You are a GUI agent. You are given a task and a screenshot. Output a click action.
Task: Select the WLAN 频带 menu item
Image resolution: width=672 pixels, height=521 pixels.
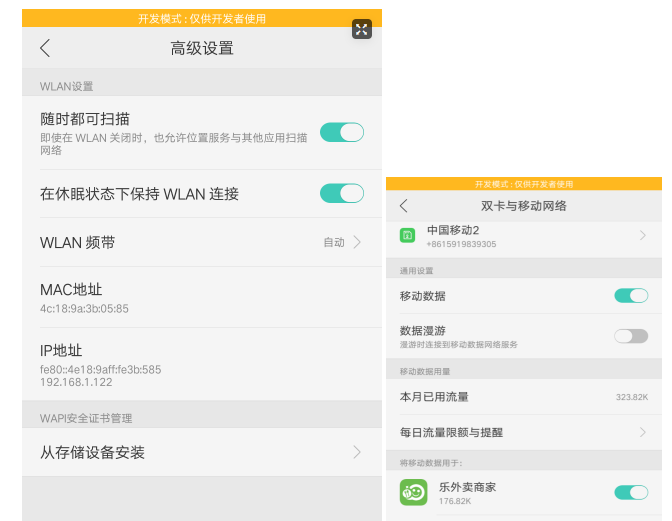tap(78, 243)
